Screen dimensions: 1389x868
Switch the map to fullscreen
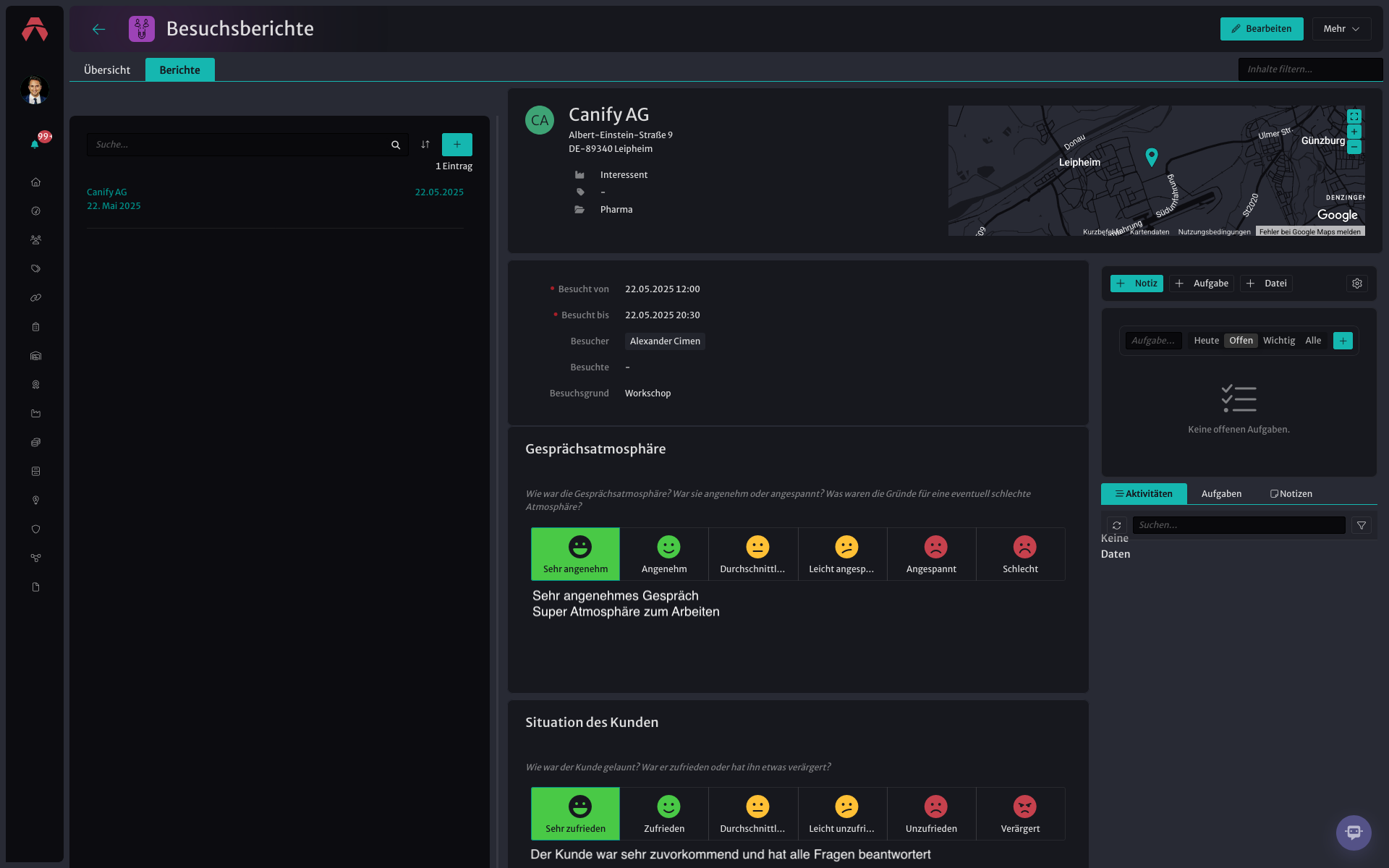[1354, 116]
